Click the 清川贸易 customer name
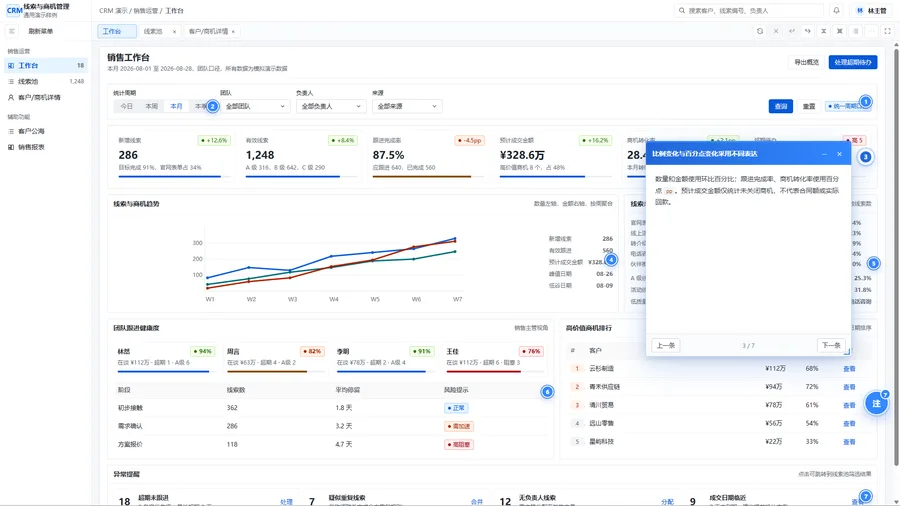Screen dimensions: 900x506 pos(602,405)
